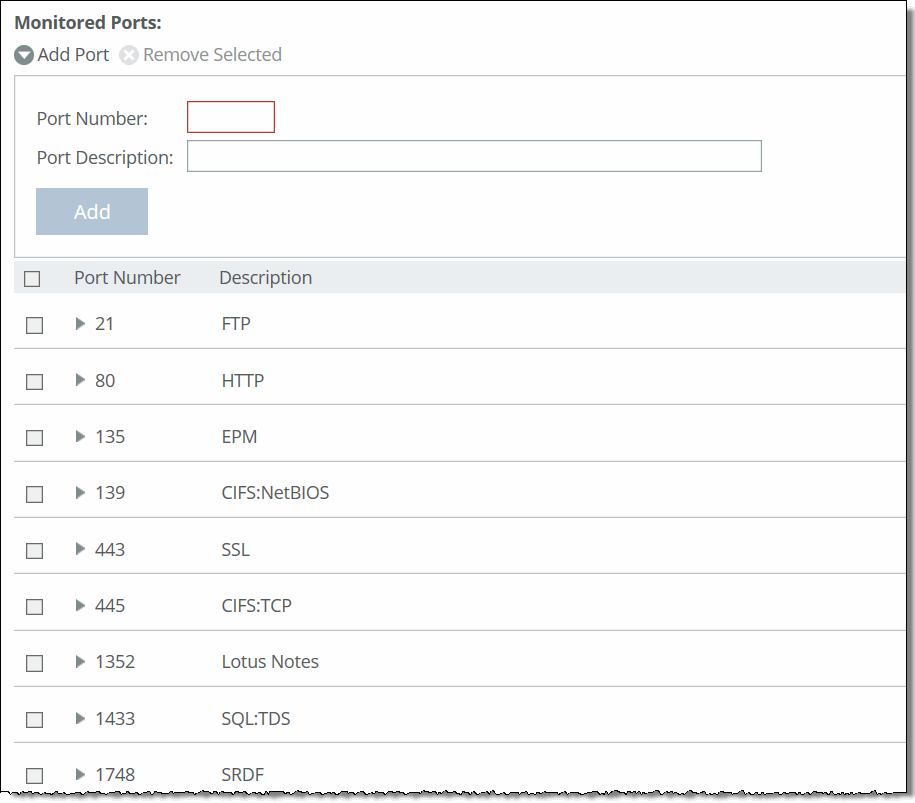Expand details for SSL port 443
This screenshot has width=915, height=803.
pyautogui.click(x=79, y=549)
